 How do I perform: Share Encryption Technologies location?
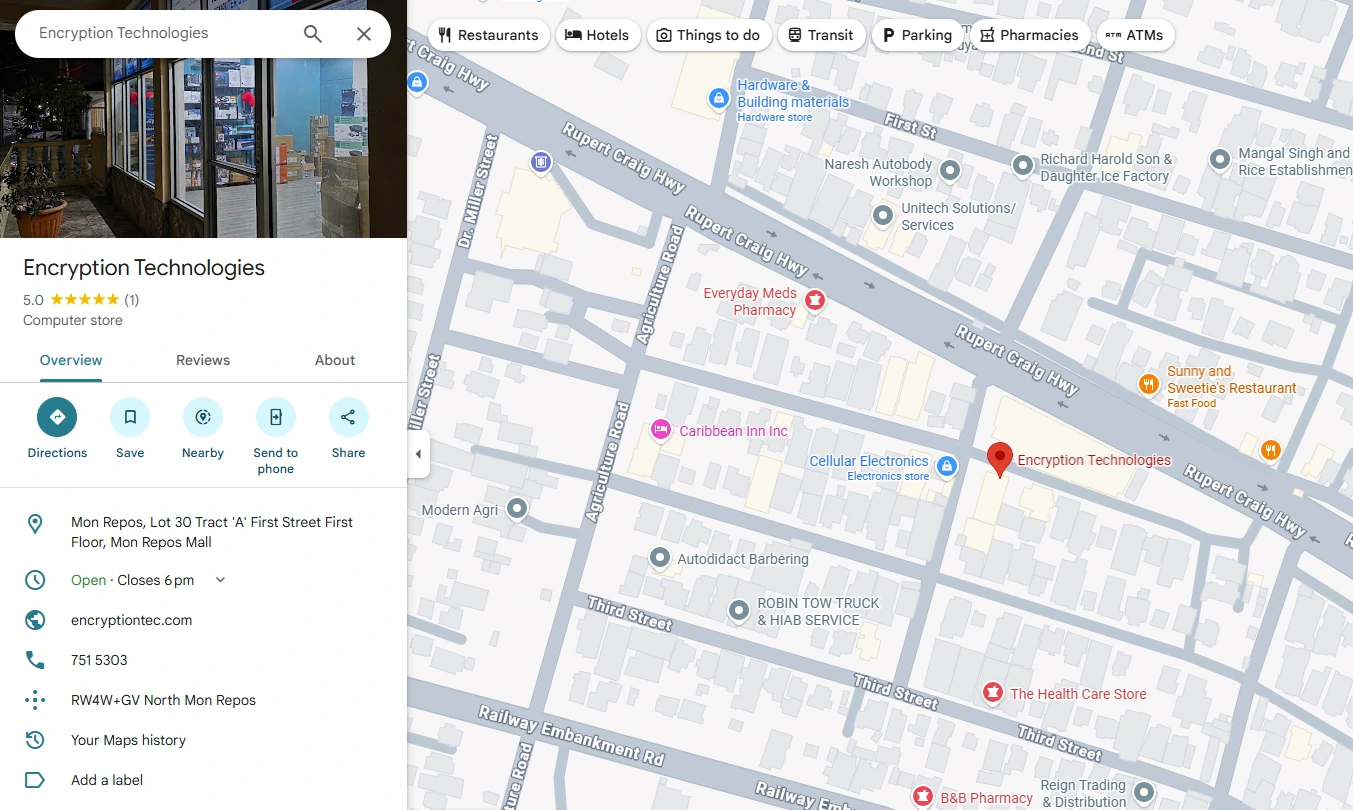pos(348,417)
